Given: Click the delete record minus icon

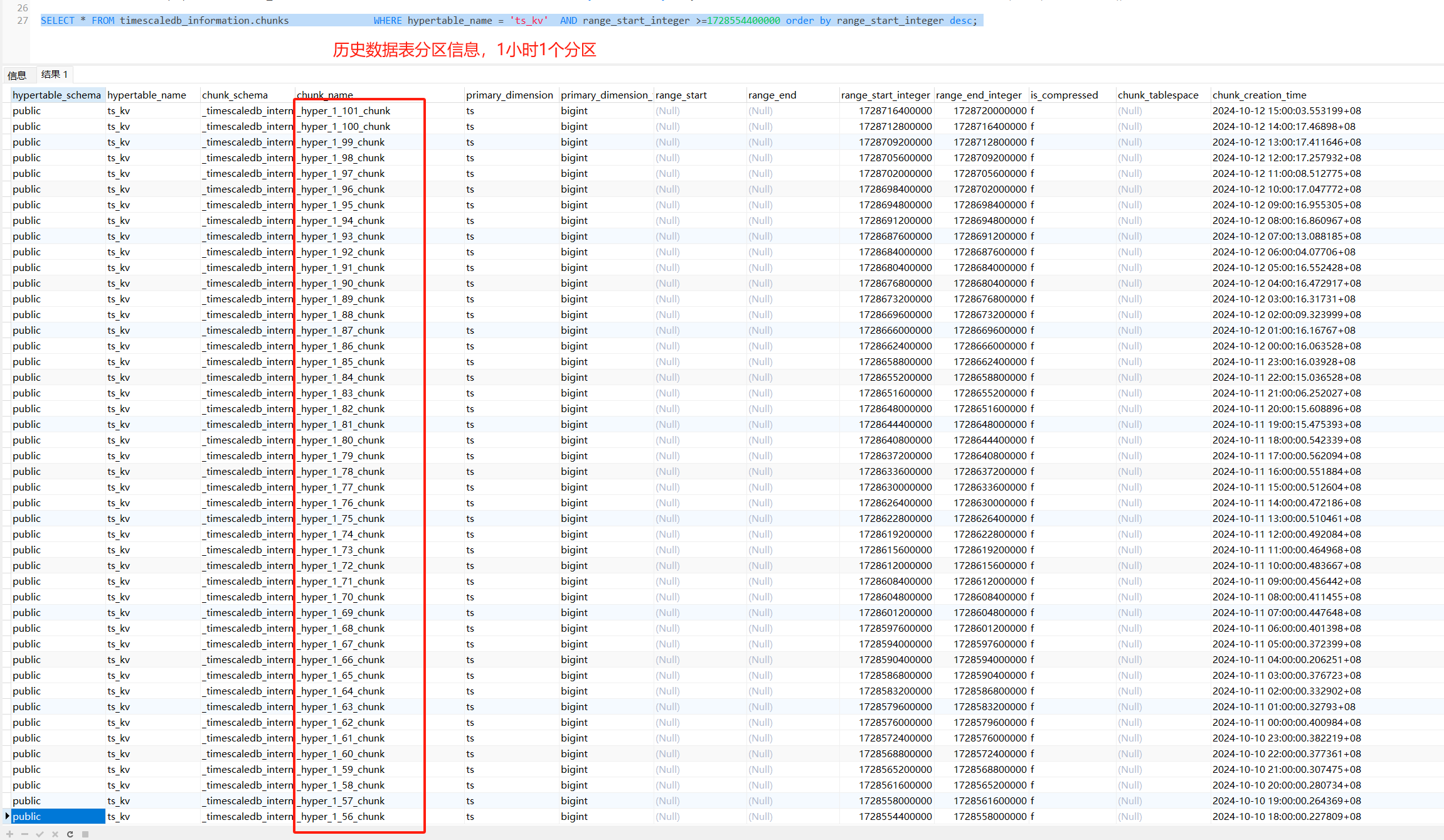Looking at the screenshot, I should tap(24, 834).
